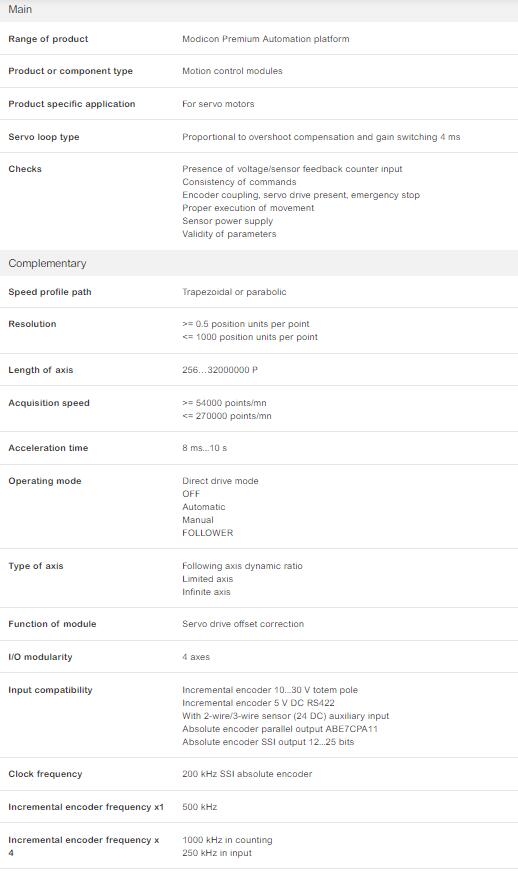Select the Input compatibility label
Screen dimensions: 518x871
(x=51, y=690)
